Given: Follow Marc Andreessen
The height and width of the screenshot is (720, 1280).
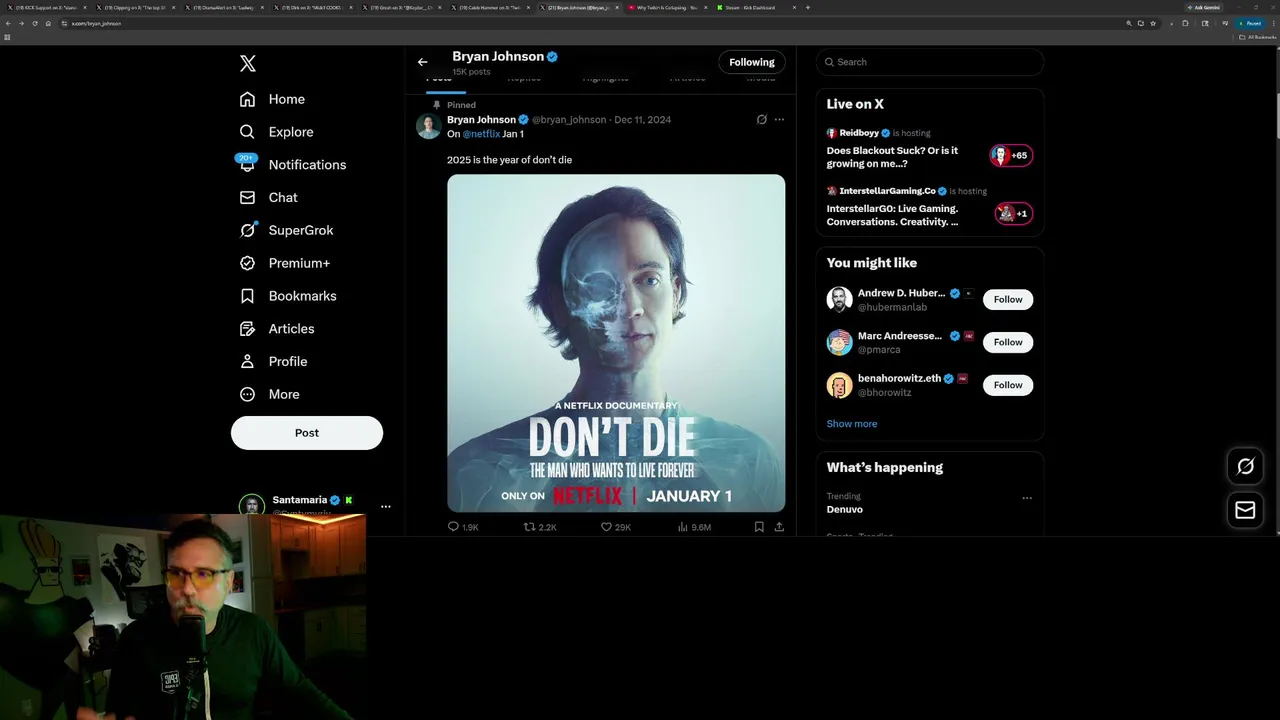Looking at the screenshot, I should click(x=1008, y=342).
